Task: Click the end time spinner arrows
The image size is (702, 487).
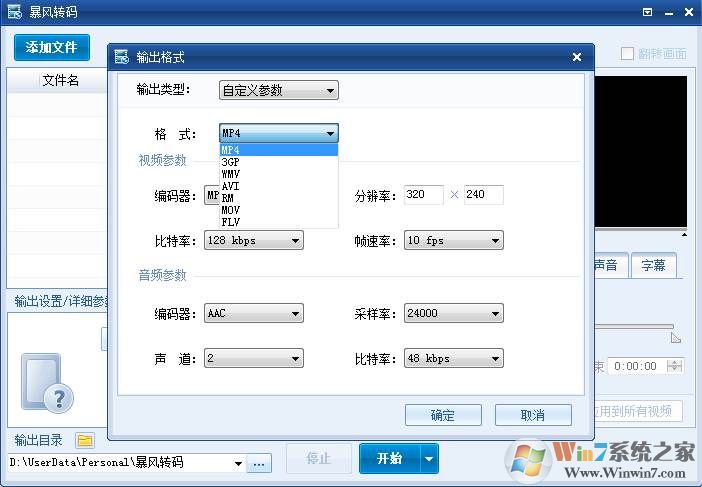Action: [674, 366]
